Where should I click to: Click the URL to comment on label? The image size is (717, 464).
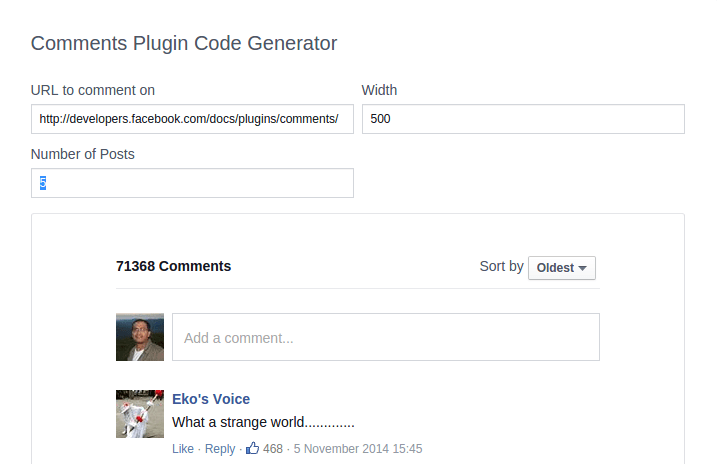pyautogui.click(x=93, y=90)
